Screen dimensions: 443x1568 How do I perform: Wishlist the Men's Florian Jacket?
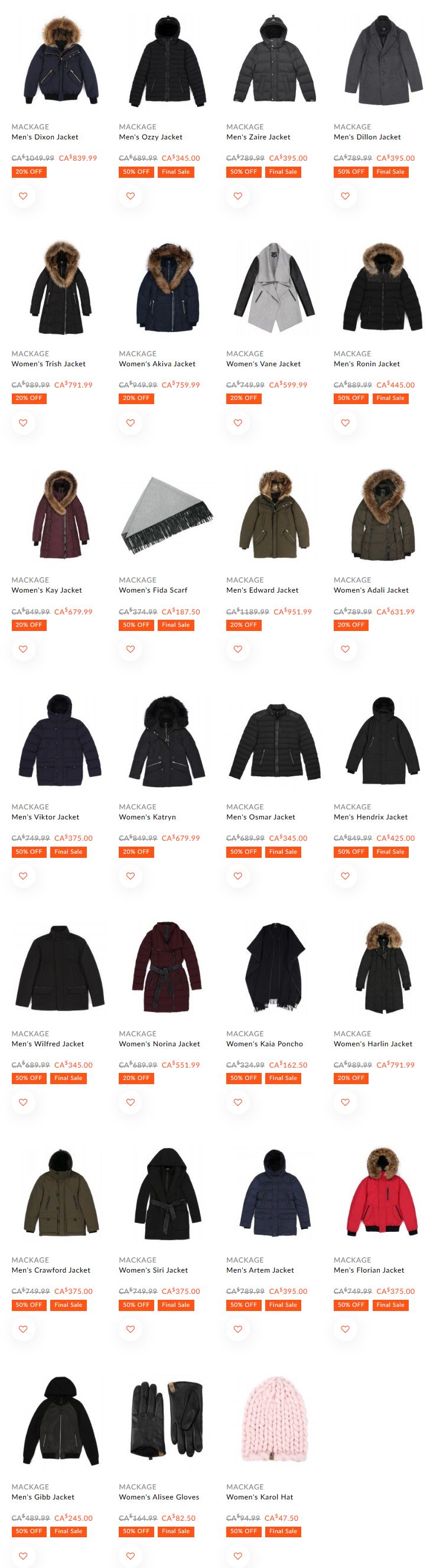coord(345,1329)
